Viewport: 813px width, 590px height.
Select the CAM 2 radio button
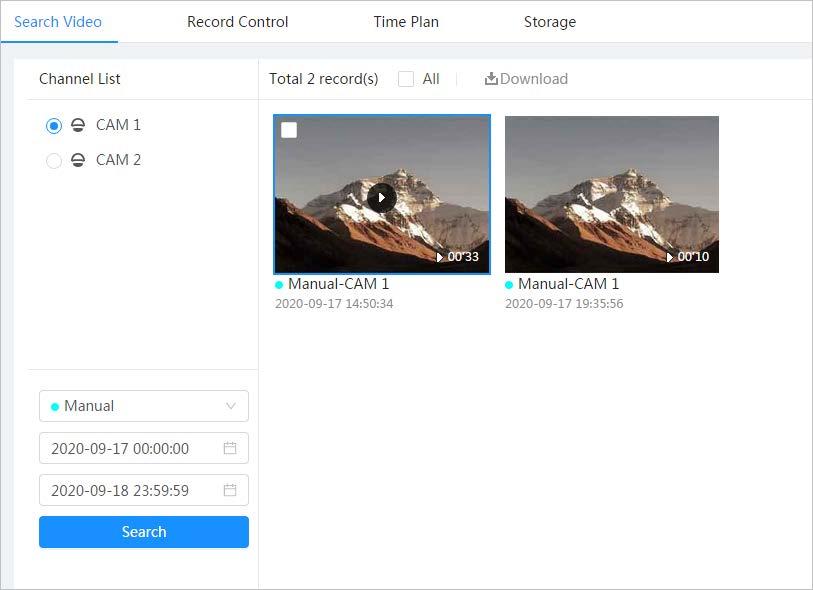(54, 161)
